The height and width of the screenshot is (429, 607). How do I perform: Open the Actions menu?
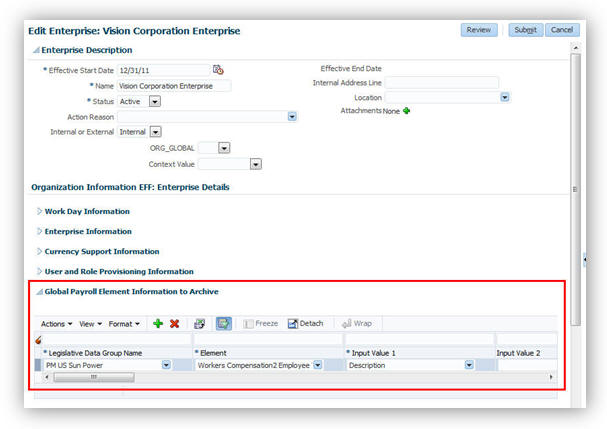coord(57,324)
